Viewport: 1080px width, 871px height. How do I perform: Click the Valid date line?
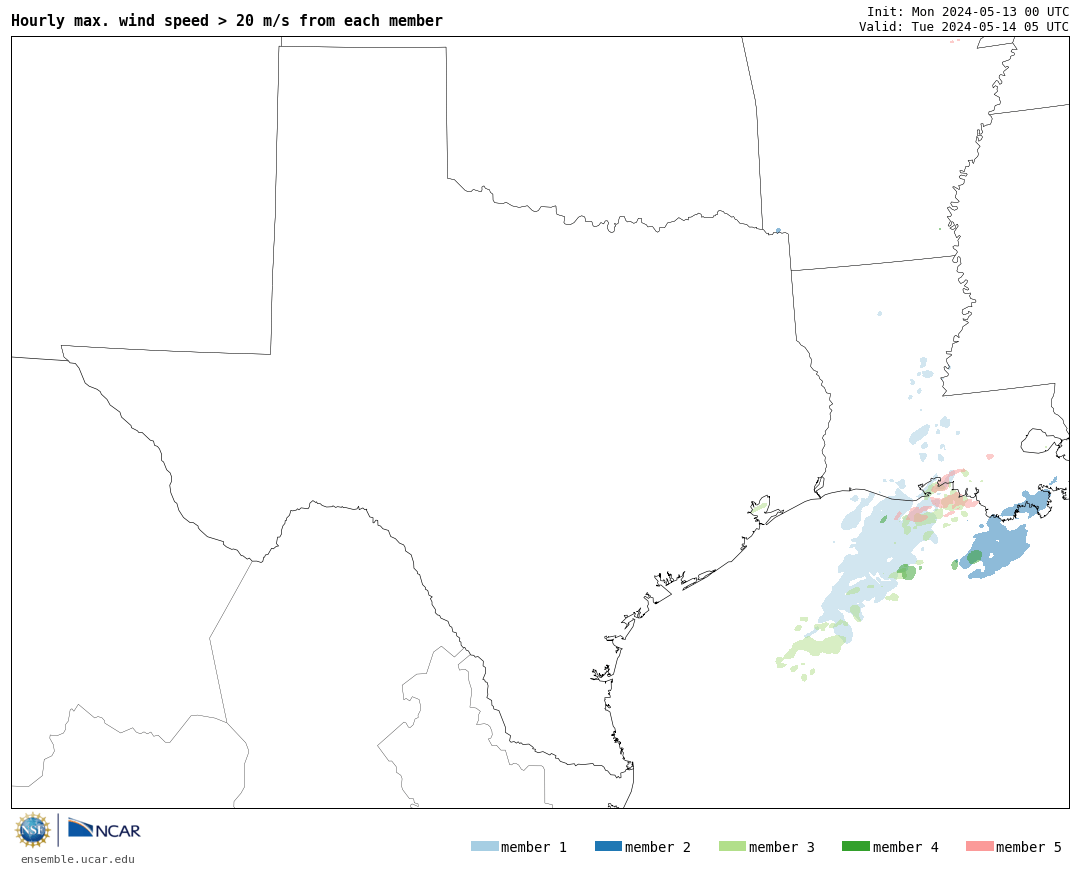964,27
